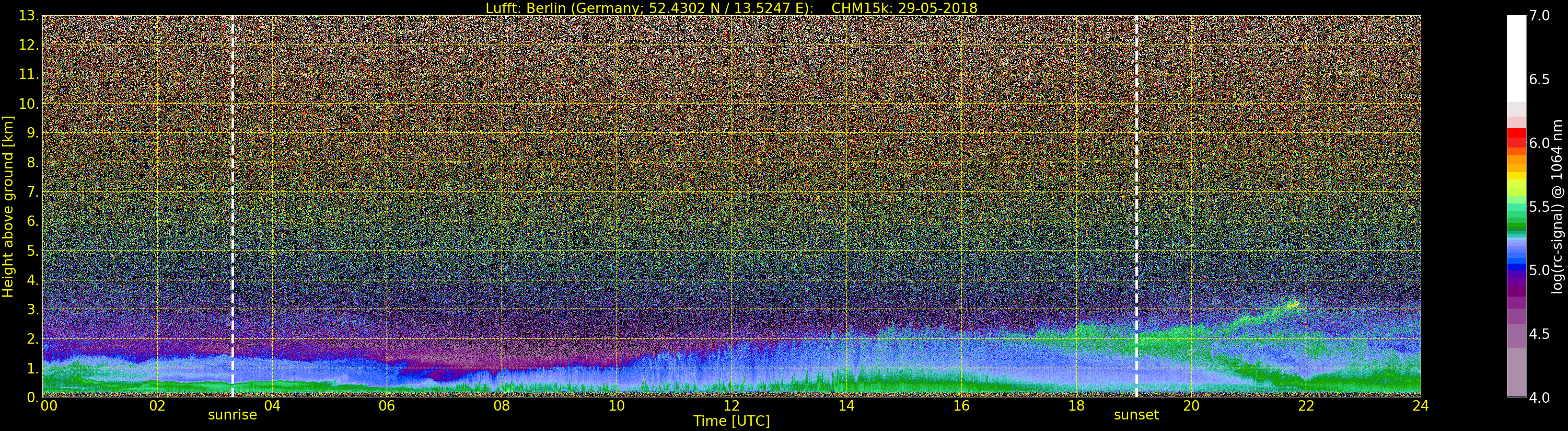Click the white top section of the colorbar
Screen dimensions: 1568x431
[x=1516, y=59]
